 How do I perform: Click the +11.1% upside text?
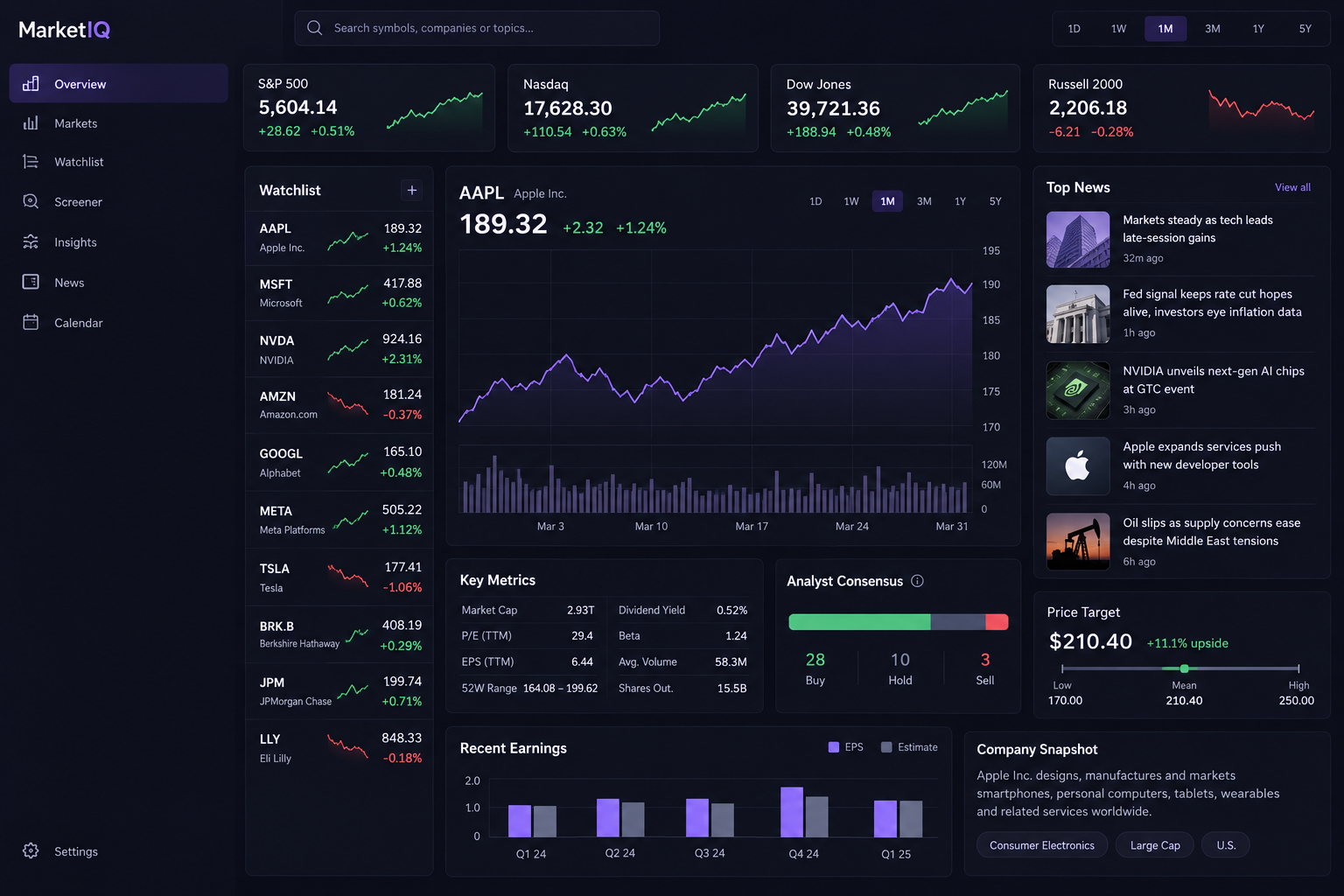tap(1187, 643)
